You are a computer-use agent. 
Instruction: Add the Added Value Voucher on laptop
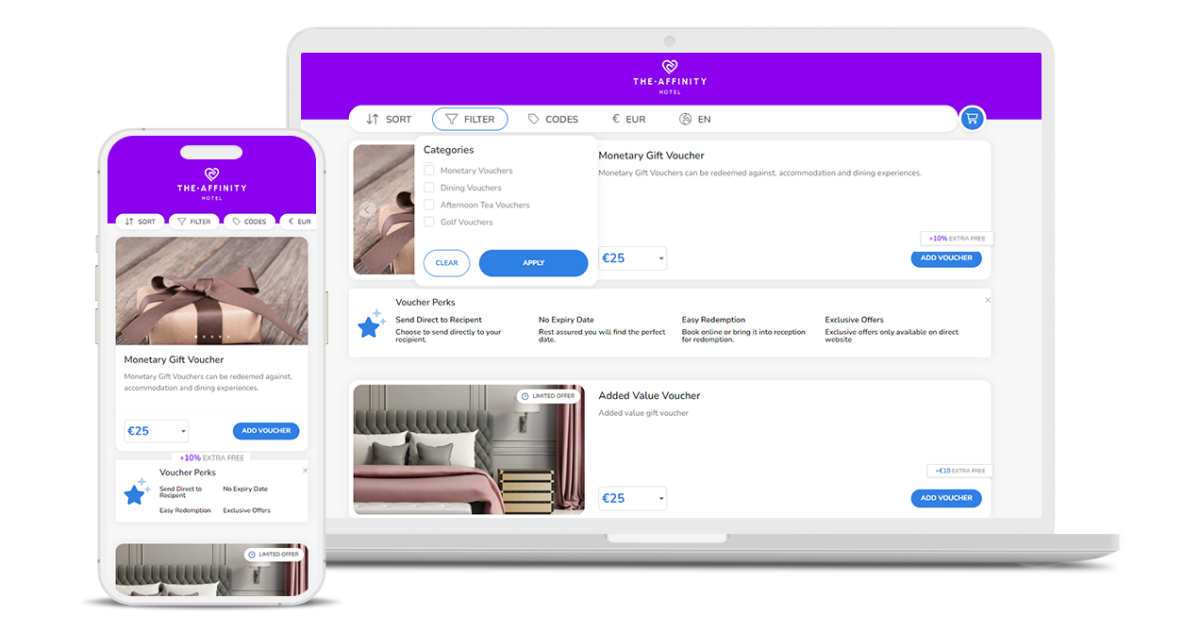[x=946, y=498]
